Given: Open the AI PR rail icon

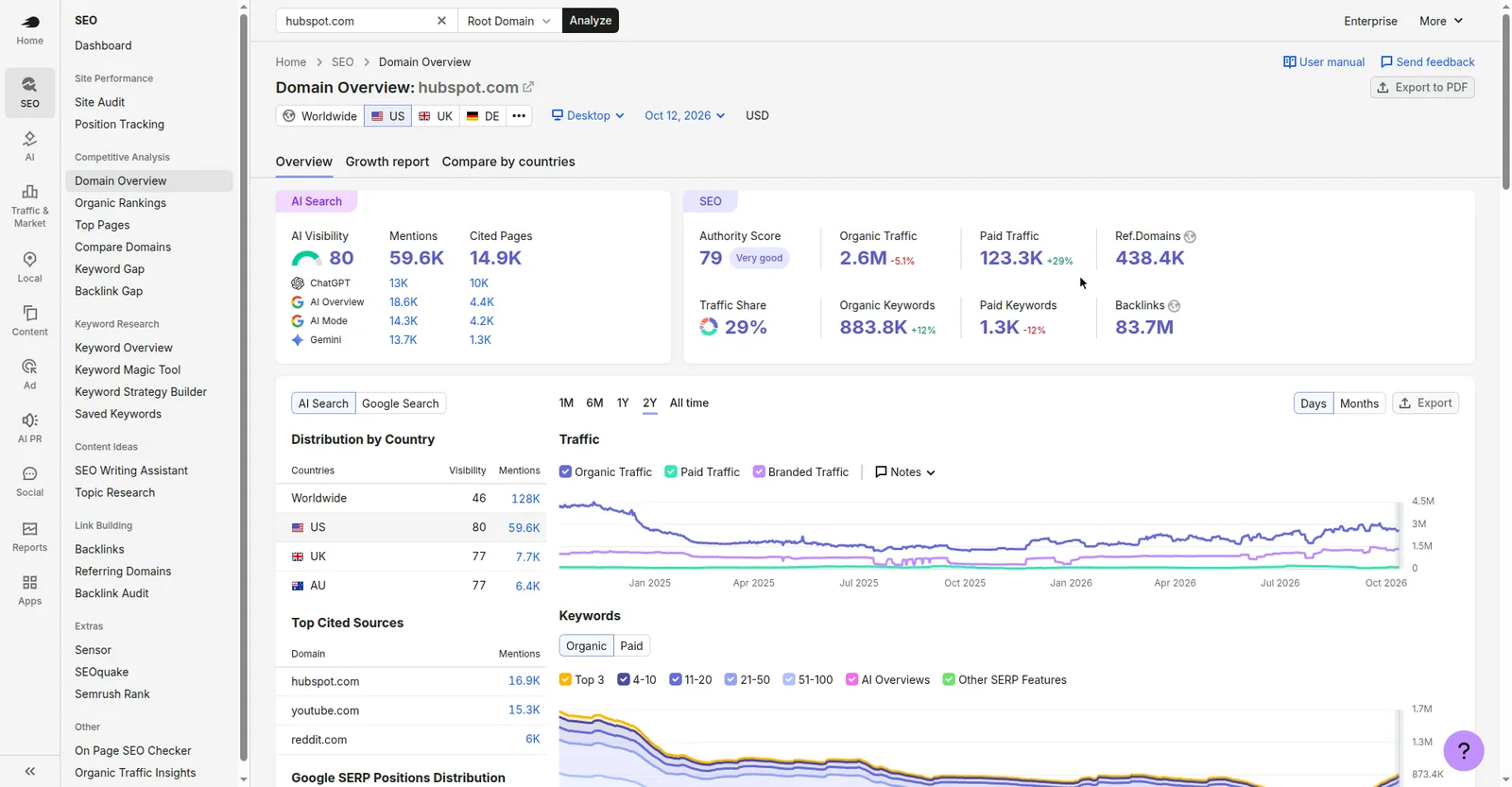Looking at the screenshot, I should (29, 428).
